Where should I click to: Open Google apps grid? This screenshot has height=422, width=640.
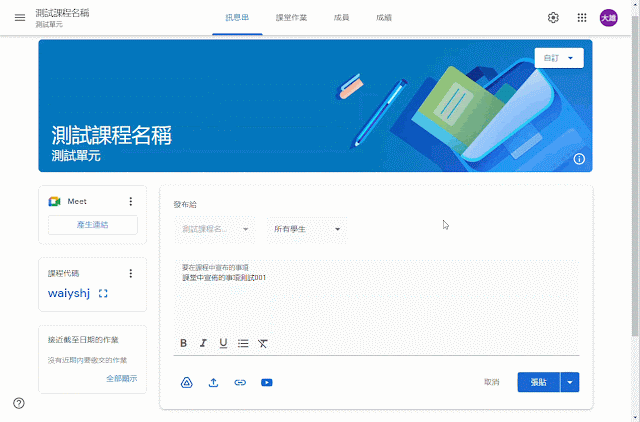[x=582, y=18]
